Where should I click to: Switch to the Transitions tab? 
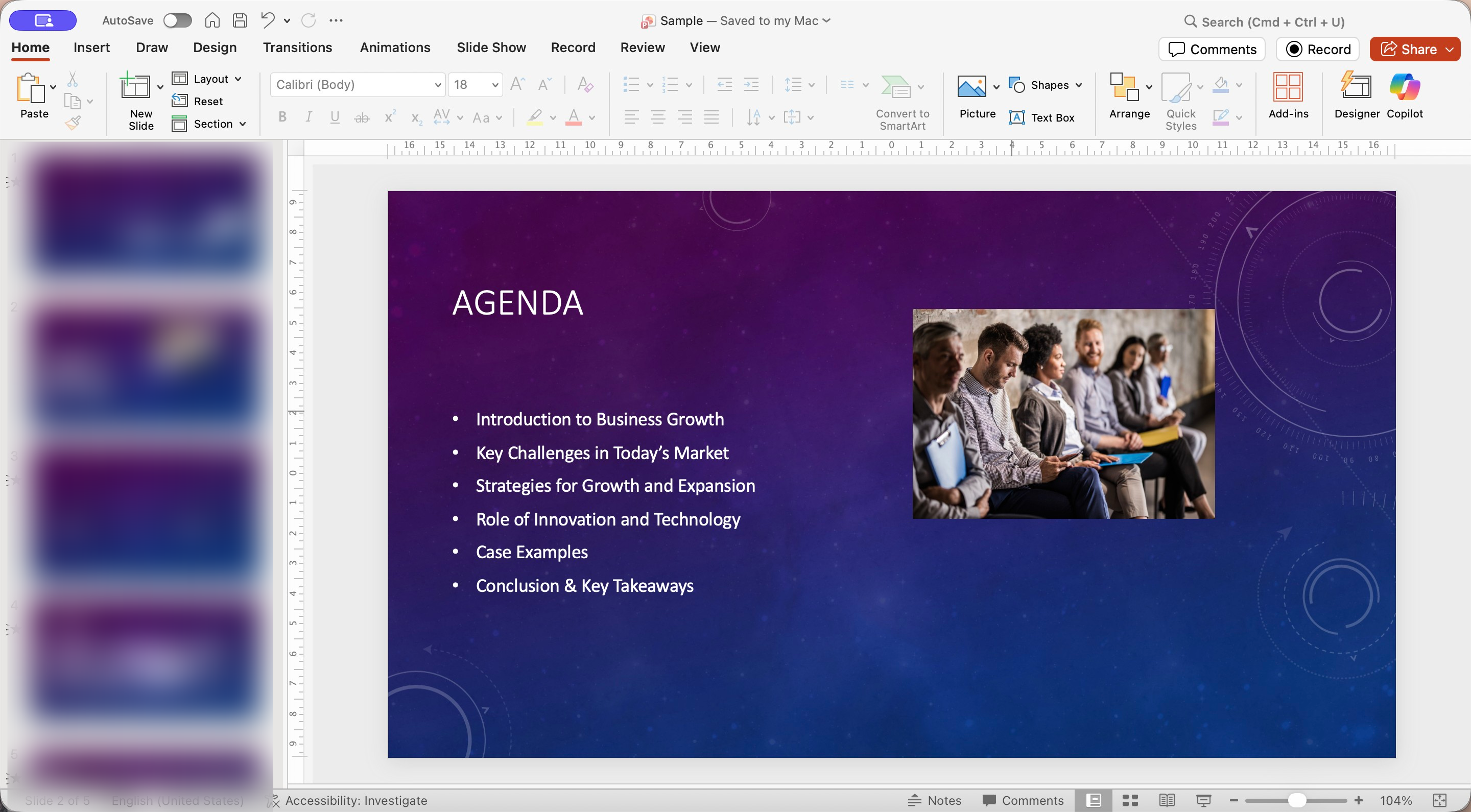297,47
